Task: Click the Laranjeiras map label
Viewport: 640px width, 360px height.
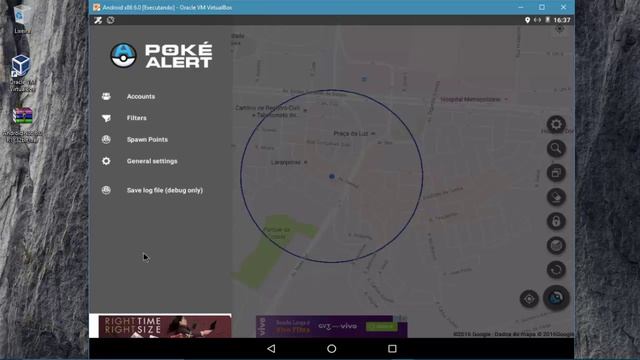Action: [286, 162]
